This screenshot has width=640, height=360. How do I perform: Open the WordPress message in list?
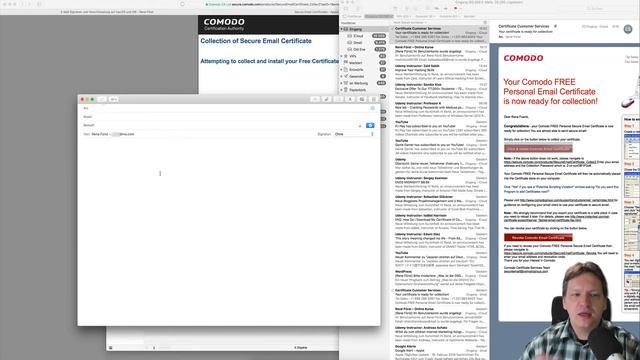(440, 278)
